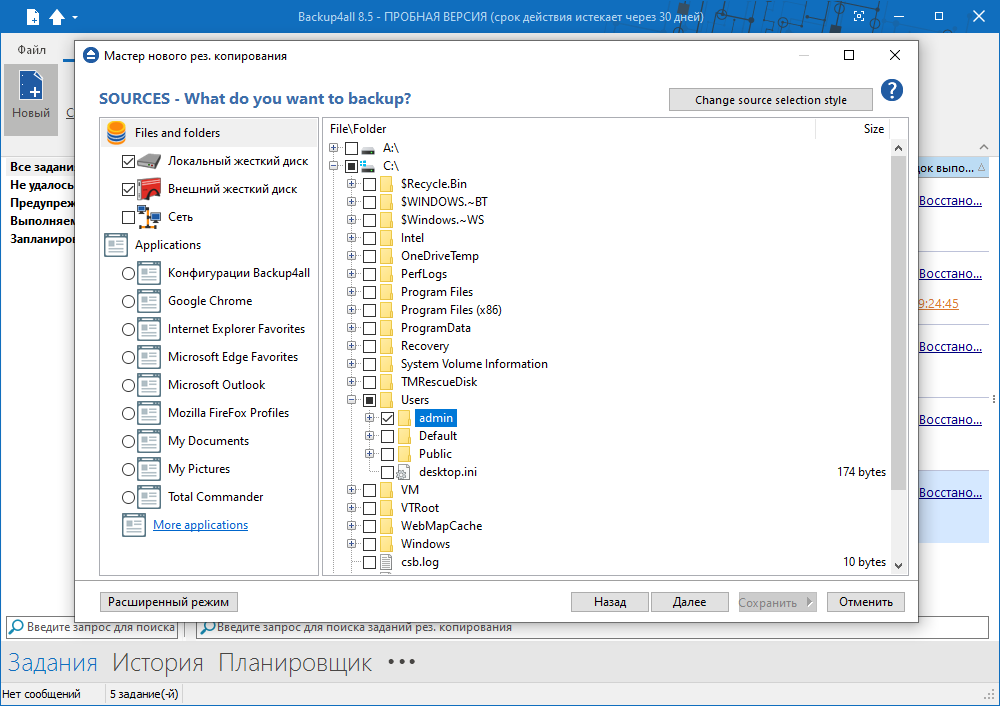
Task: Switch to История tab at bottom
Action: pos(158,663)
